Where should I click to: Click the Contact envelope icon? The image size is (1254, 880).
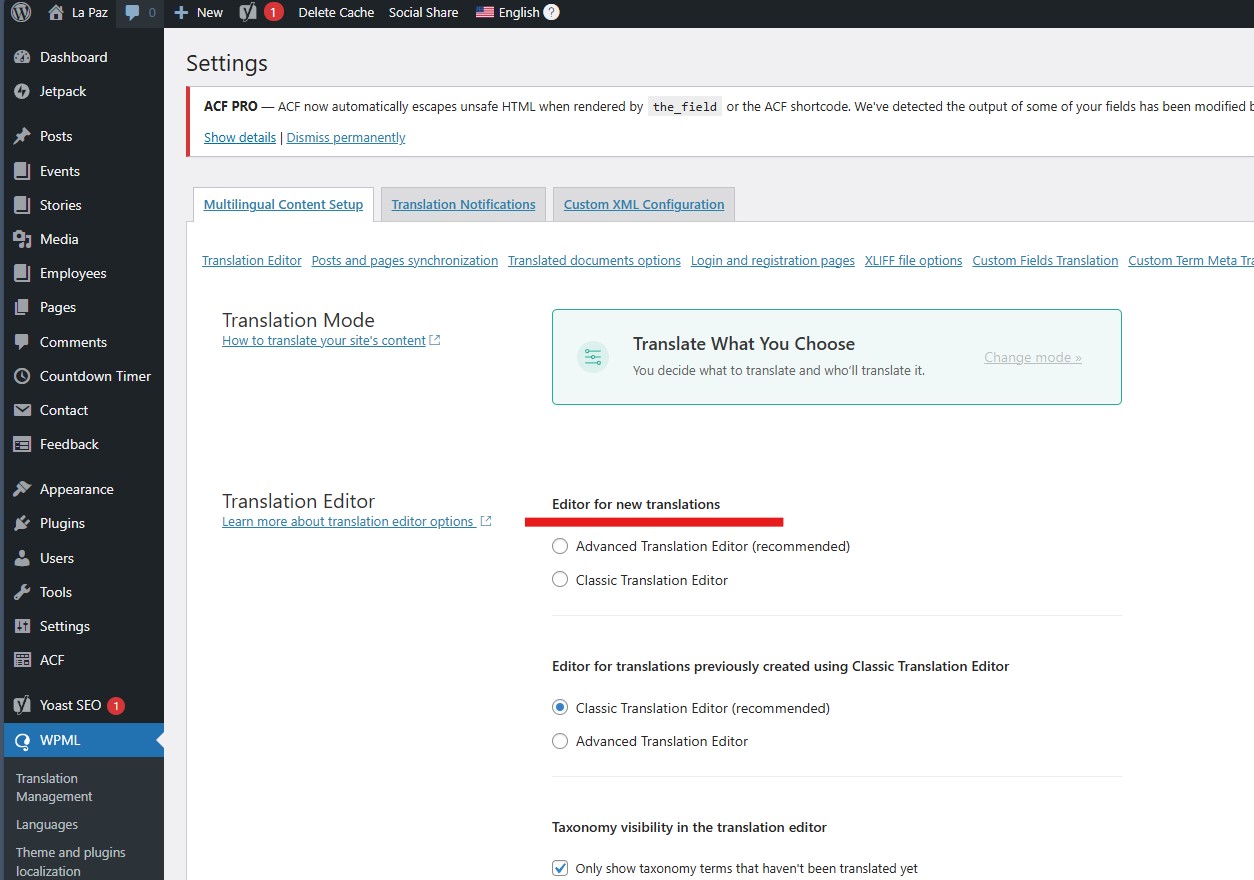[x=22, y=411]
